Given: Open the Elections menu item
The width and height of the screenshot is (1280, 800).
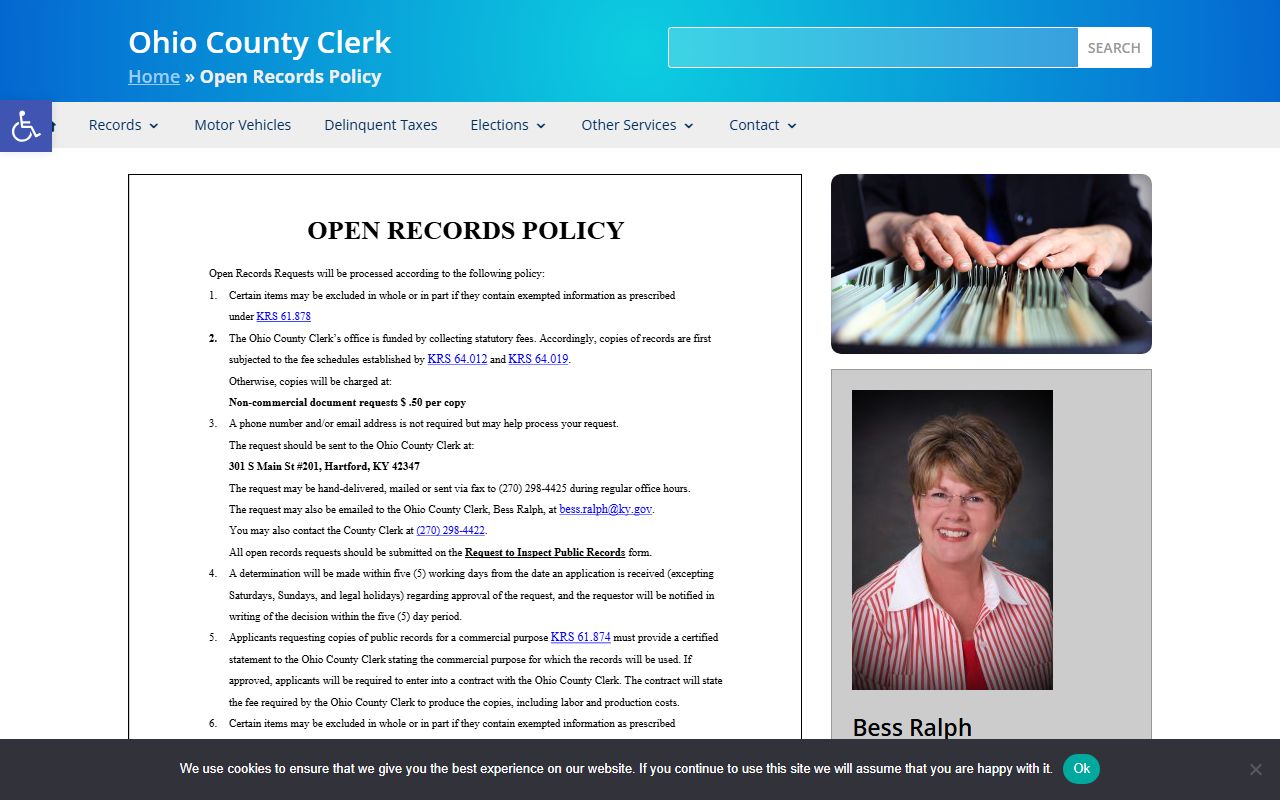Looking at the screenshot, I should coord(499,125).
